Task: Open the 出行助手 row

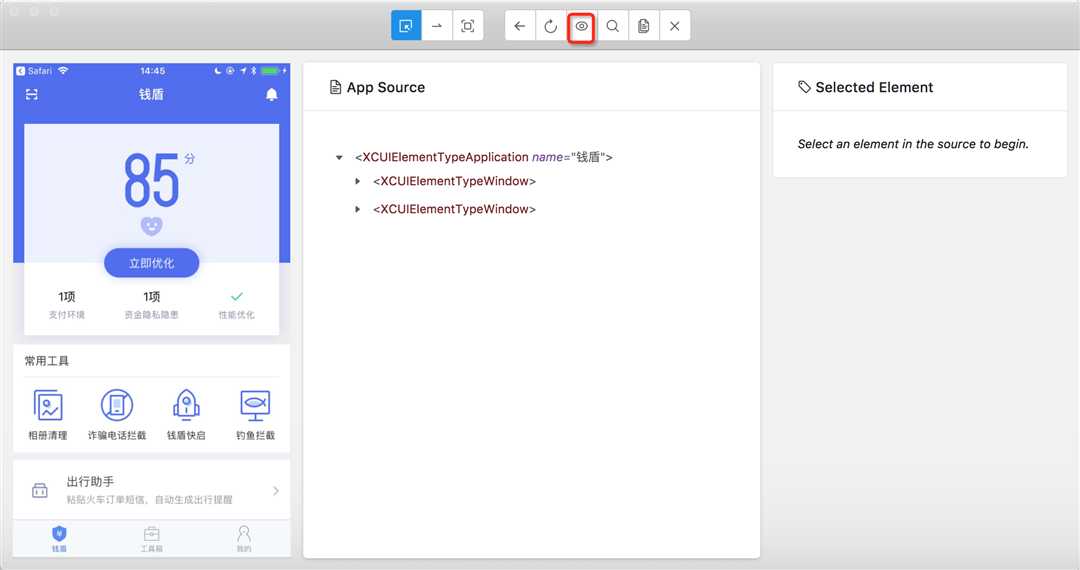Action: [152, 490]
